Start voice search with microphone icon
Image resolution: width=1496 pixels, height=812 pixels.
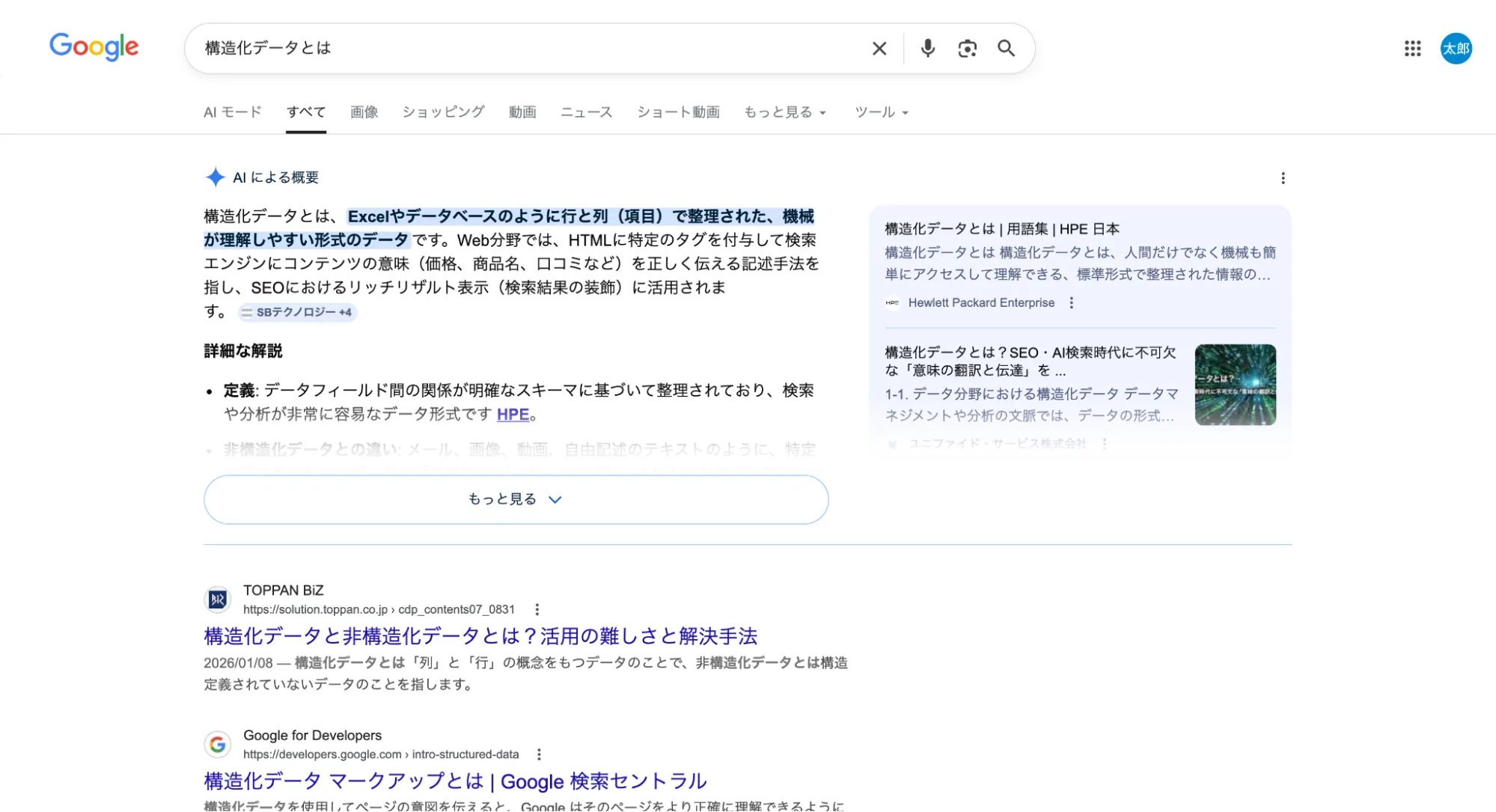(x=927, y=49)
